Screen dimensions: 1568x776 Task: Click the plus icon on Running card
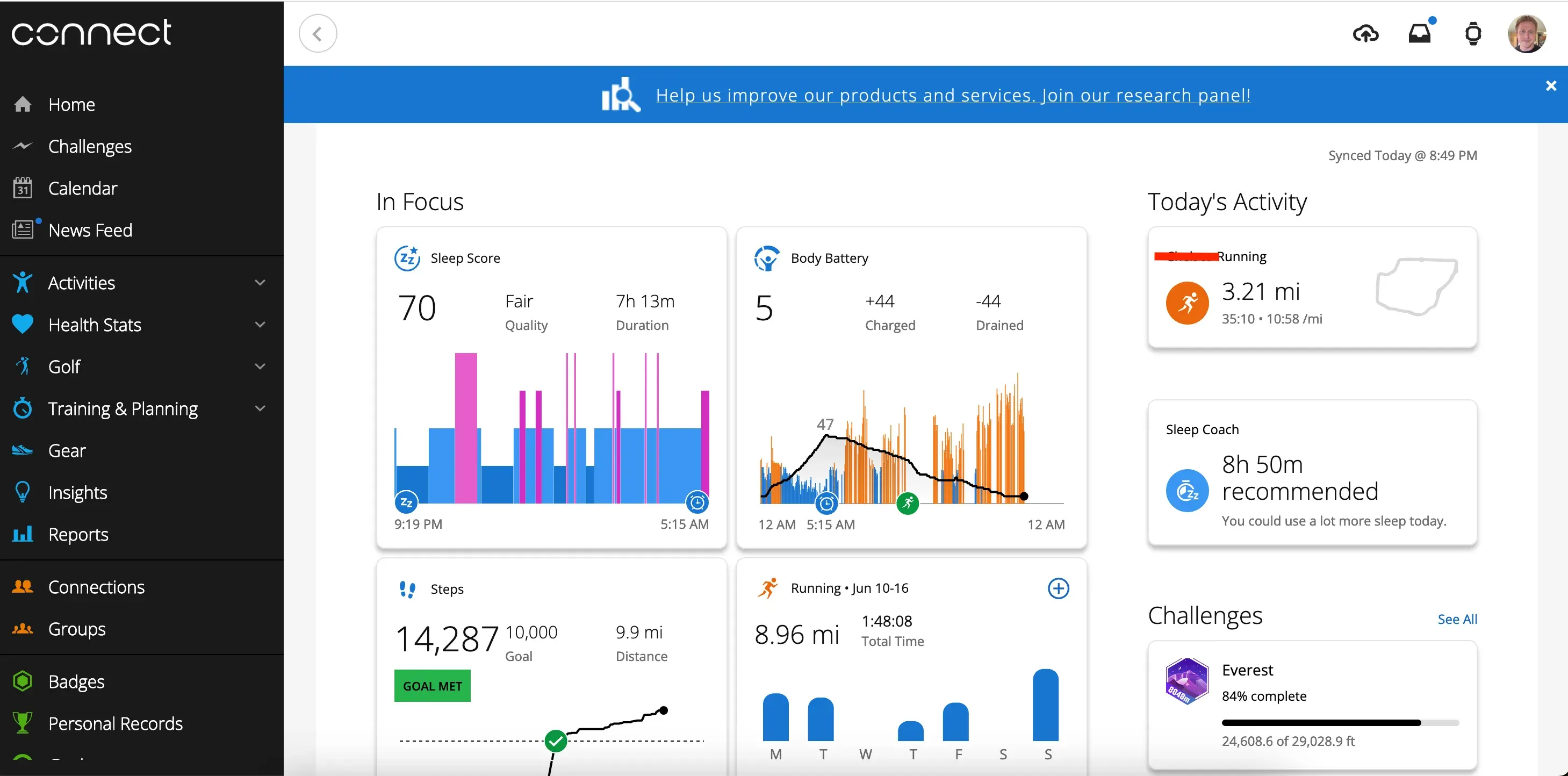click(x=1058, y=588)
